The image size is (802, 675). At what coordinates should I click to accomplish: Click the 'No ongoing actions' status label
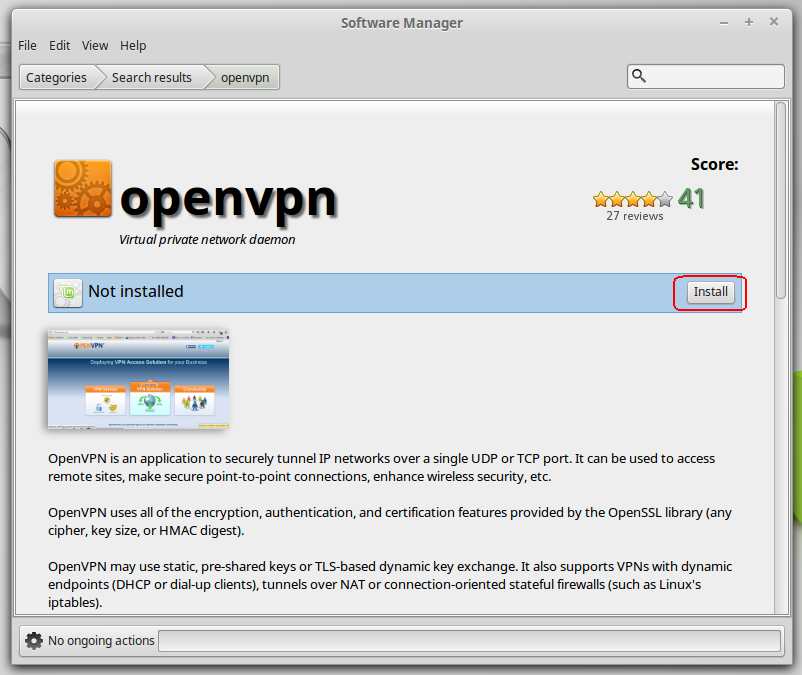(101, 641)
